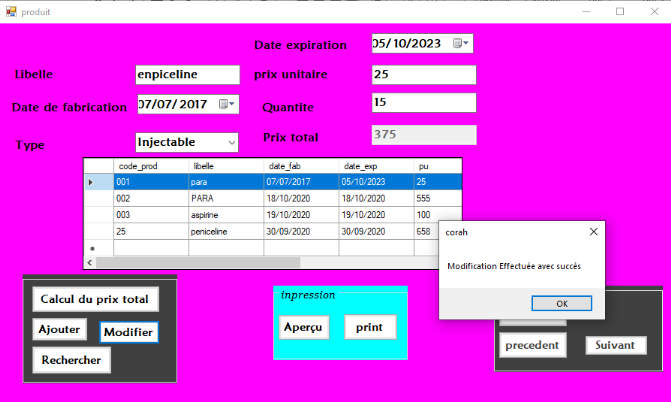The image size is (671, 402).
Task: Select cell 003 in code_prod column
Action: (x=151, y=215)
